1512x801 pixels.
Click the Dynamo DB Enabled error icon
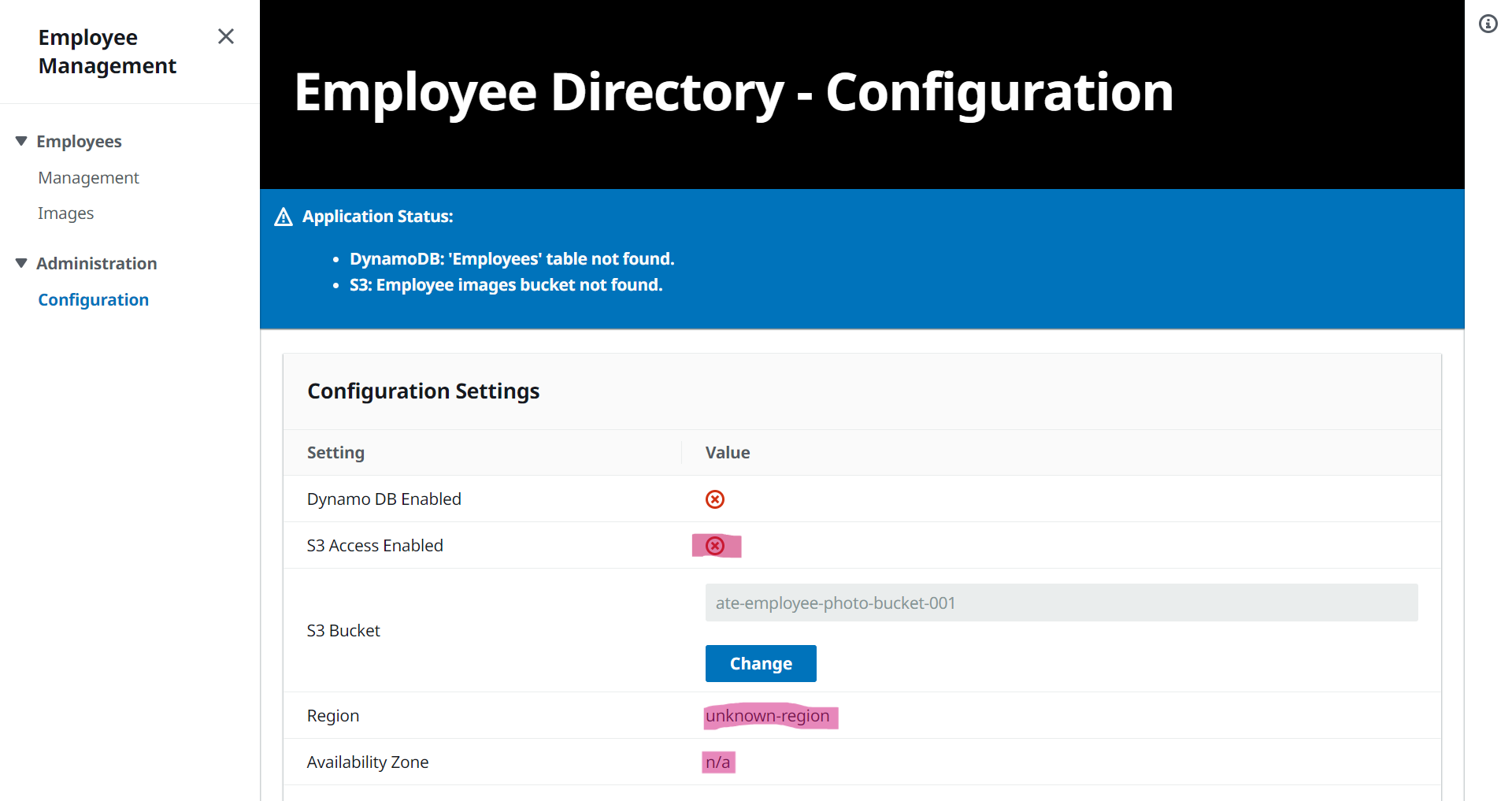coord(715,499)
